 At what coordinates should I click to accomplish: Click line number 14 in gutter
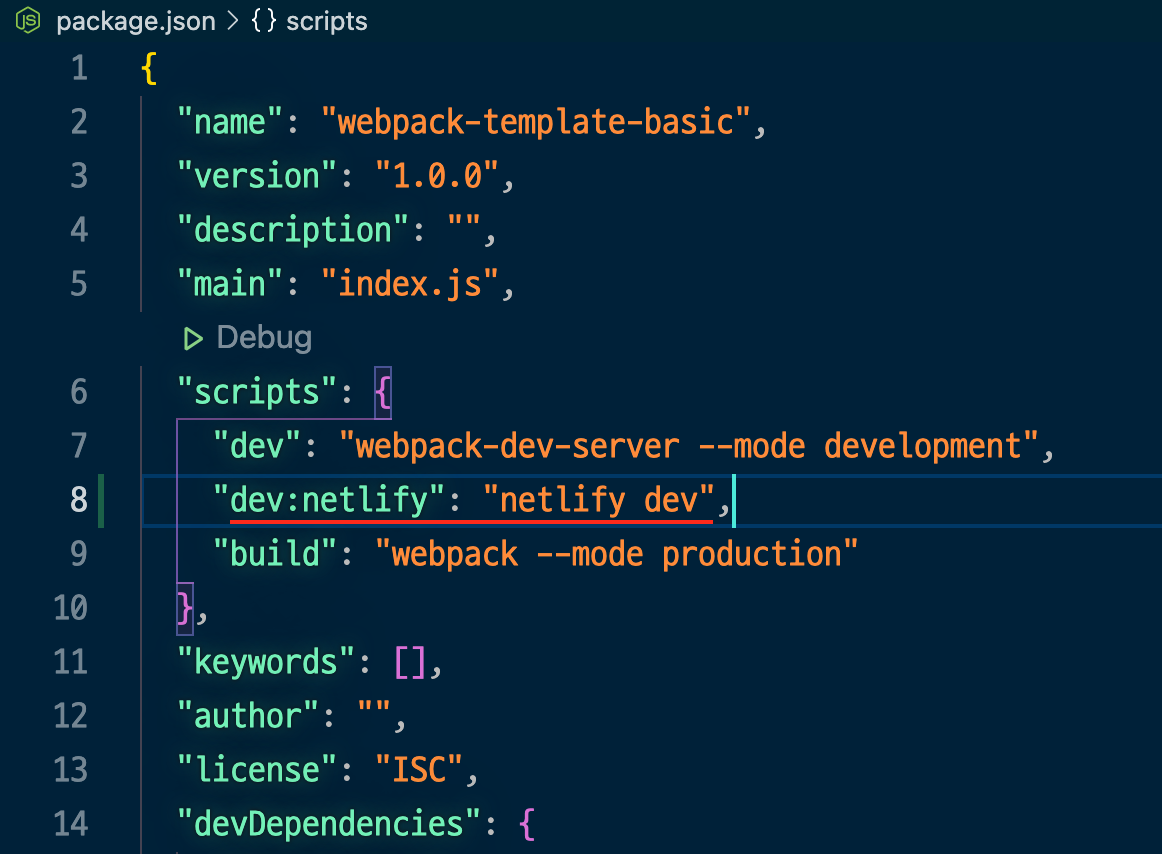click(70, 824)
